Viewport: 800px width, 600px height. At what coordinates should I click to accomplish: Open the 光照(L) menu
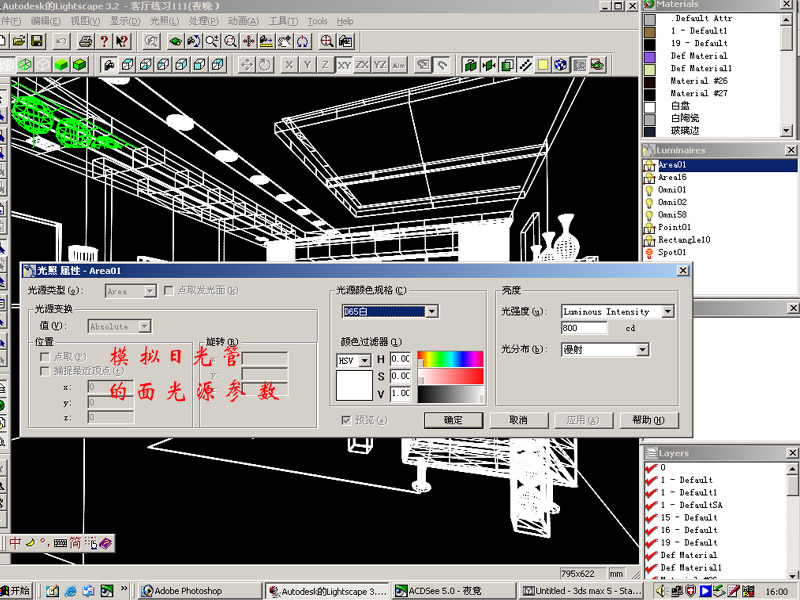point(164,21)
